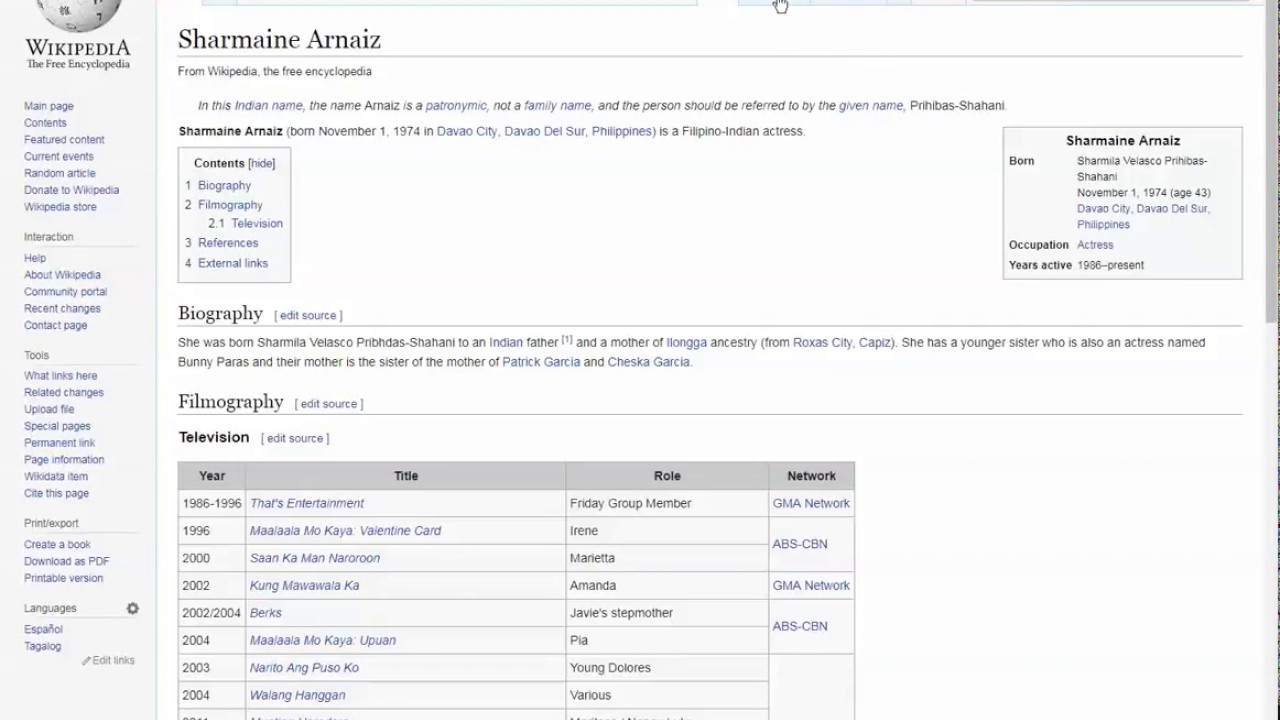Open Printable version link
Viewport: 1280px width, 720px height.
[x=63, y=578]
